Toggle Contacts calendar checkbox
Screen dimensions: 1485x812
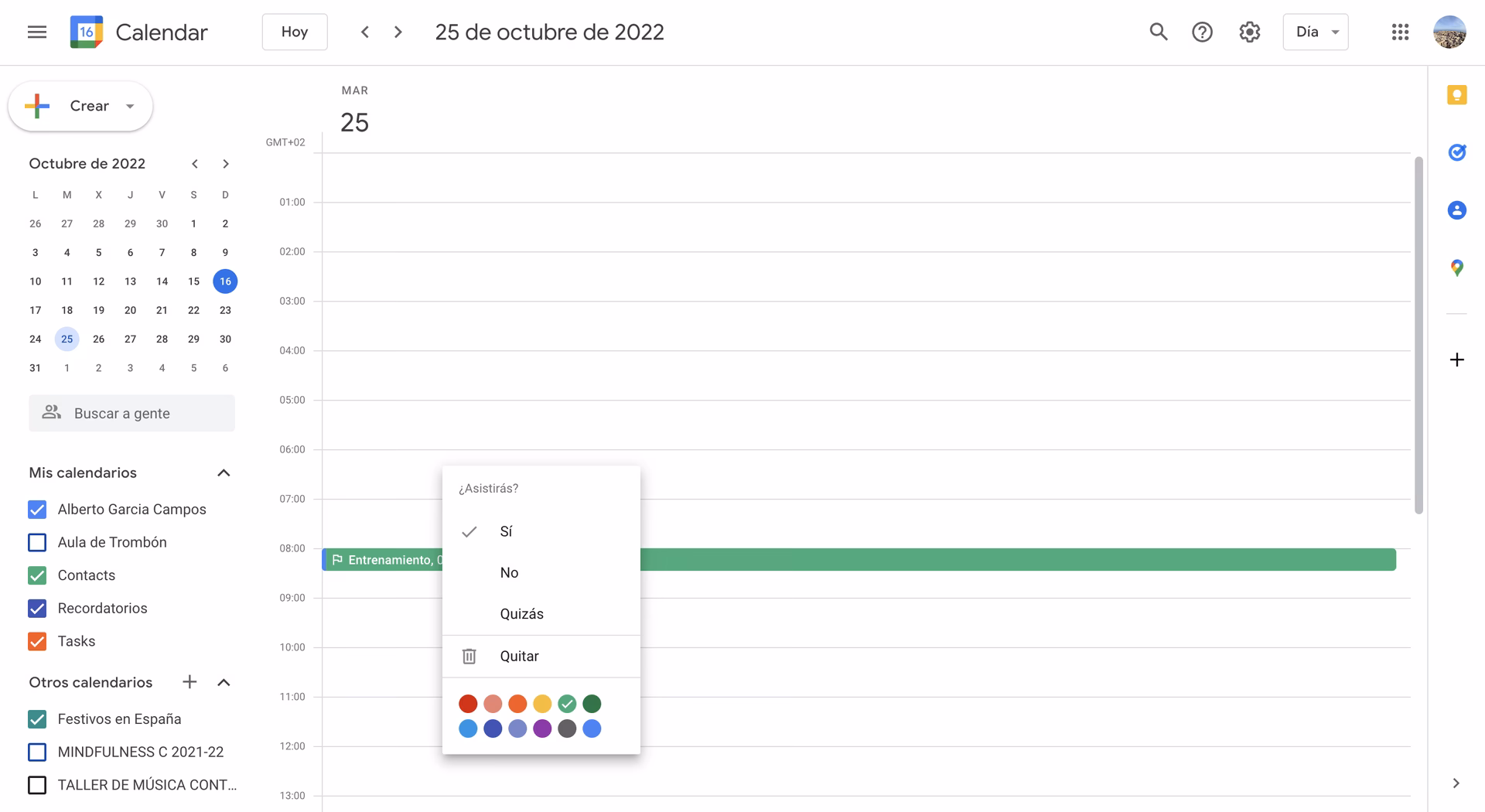37,575
